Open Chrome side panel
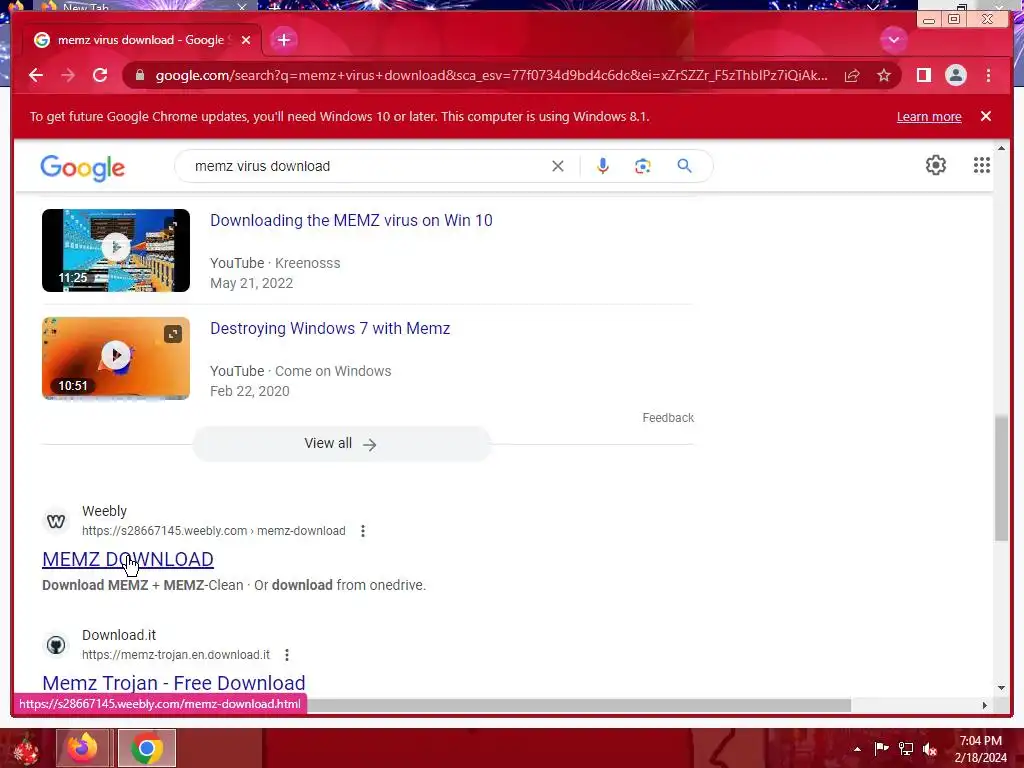The height and width of the screenshot is (768, 1024). [923, 75]
